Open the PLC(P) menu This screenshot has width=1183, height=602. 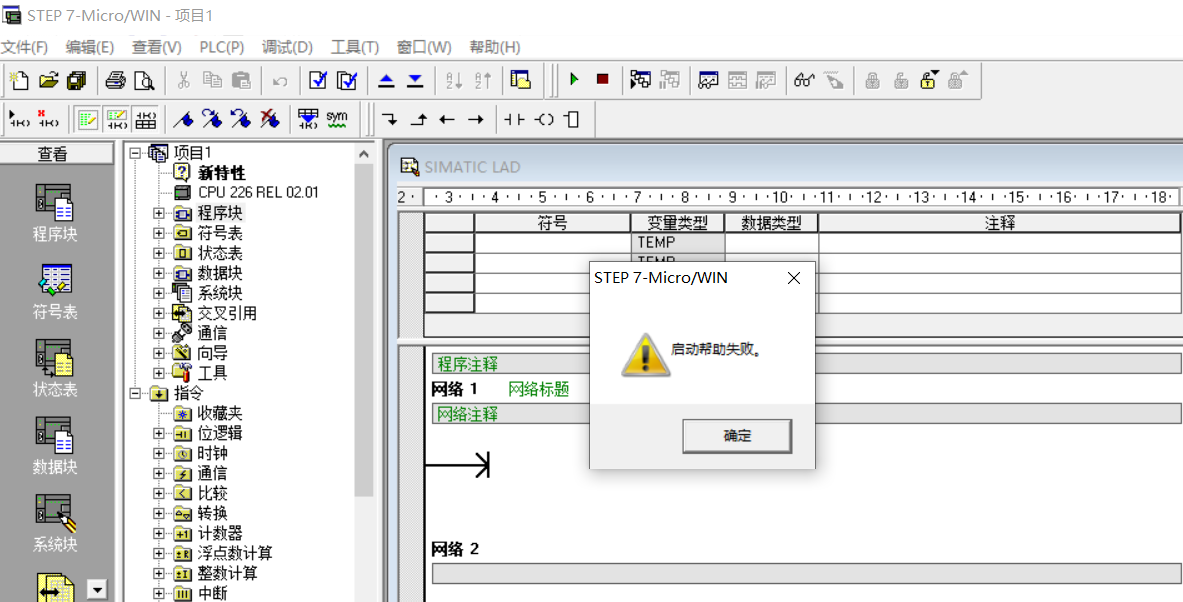[222, 48]
